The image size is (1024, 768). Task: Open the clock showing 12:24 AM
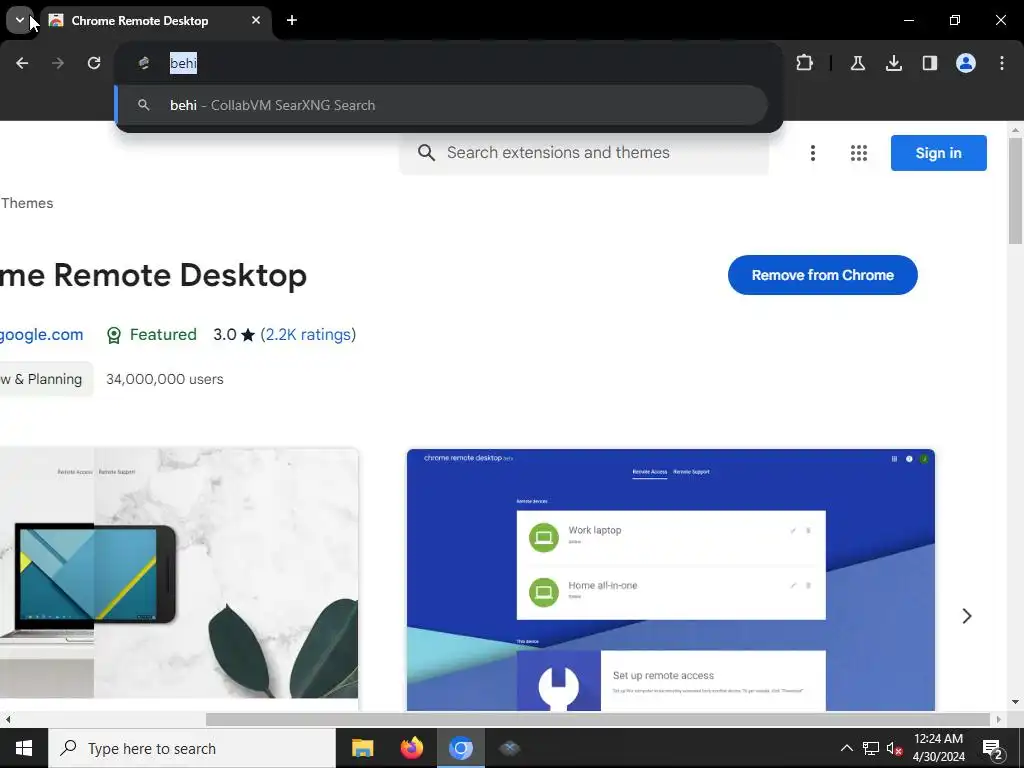pyautogui.click(x=938, y=748)
